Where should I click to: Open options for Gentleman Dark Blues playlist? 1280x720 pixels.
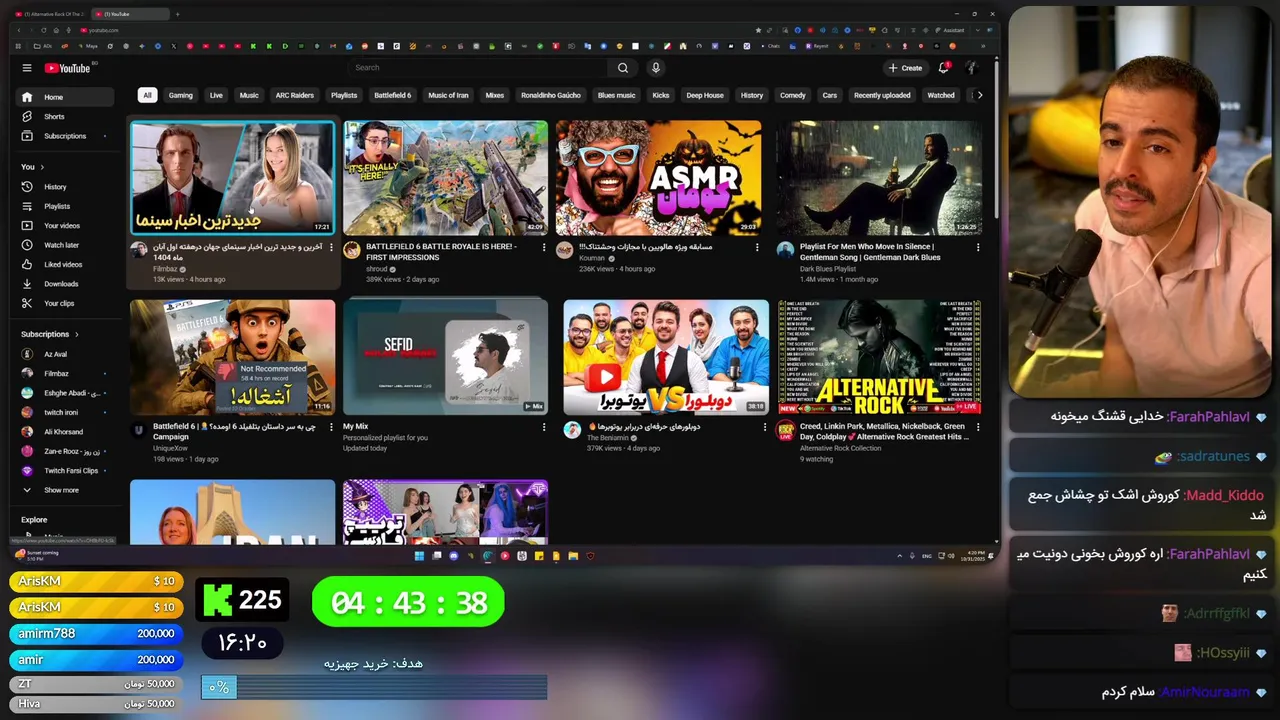pos(978,247)
